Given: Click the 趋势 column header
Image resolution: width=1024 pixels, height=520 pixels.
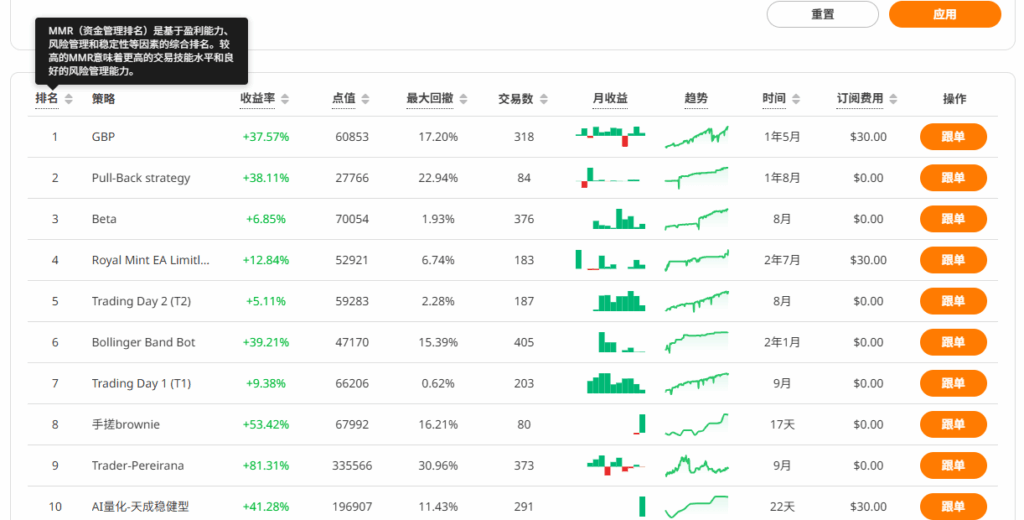Looking at the screenshot, I should tap(696, 99).
